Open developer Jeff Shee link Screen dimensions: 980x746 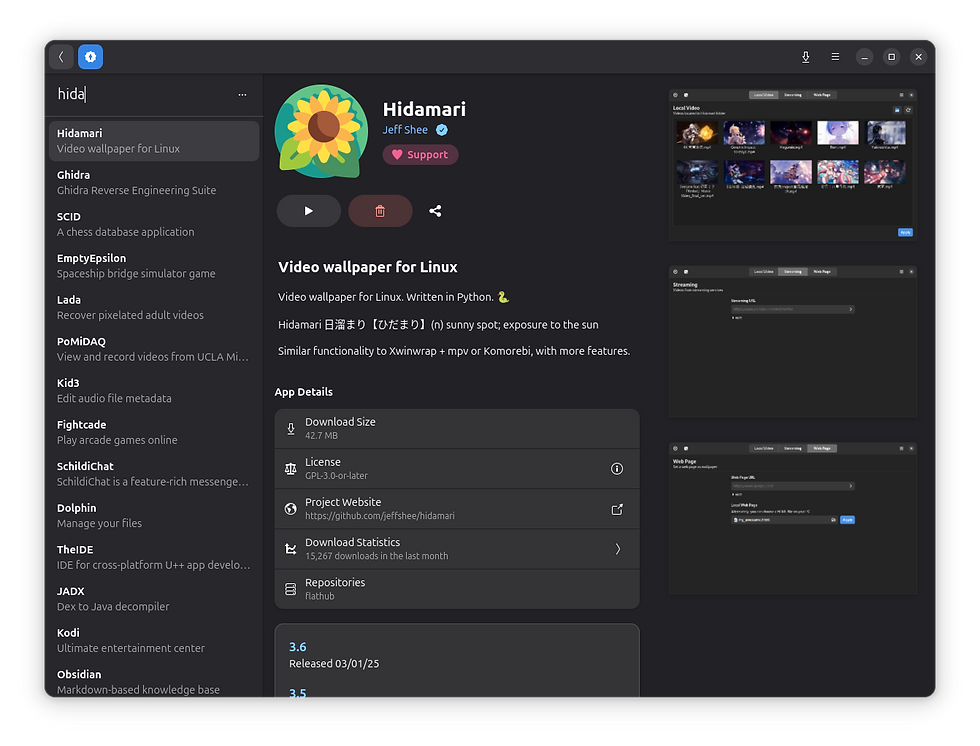pyautogui.click(x=405, y=130)
